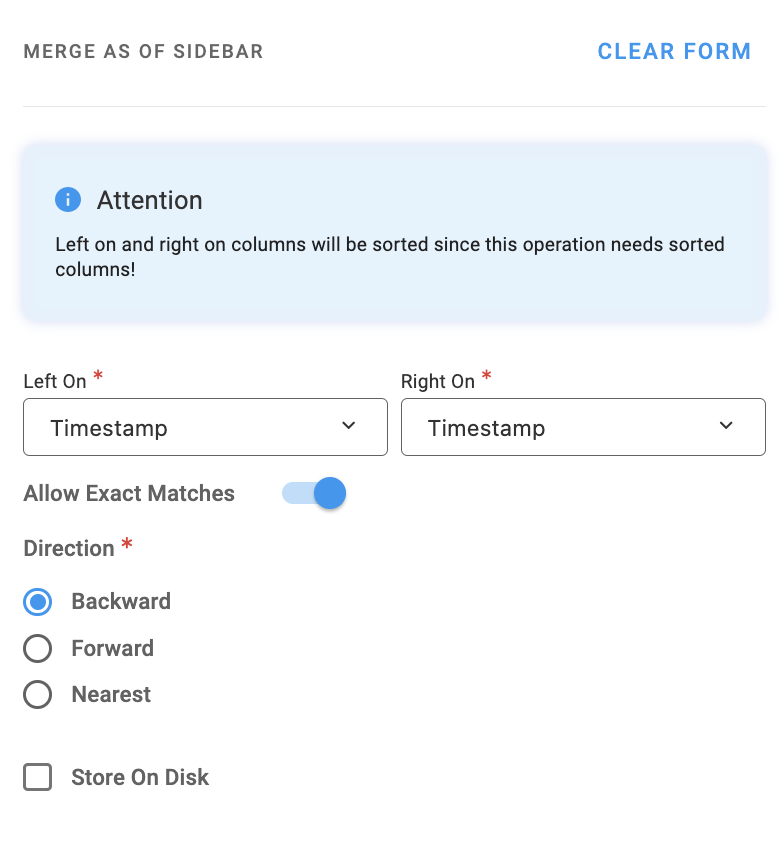Screen dimensions: 784x868
Task: Click the blue info icon beside Attention
Action: [68, 200]
